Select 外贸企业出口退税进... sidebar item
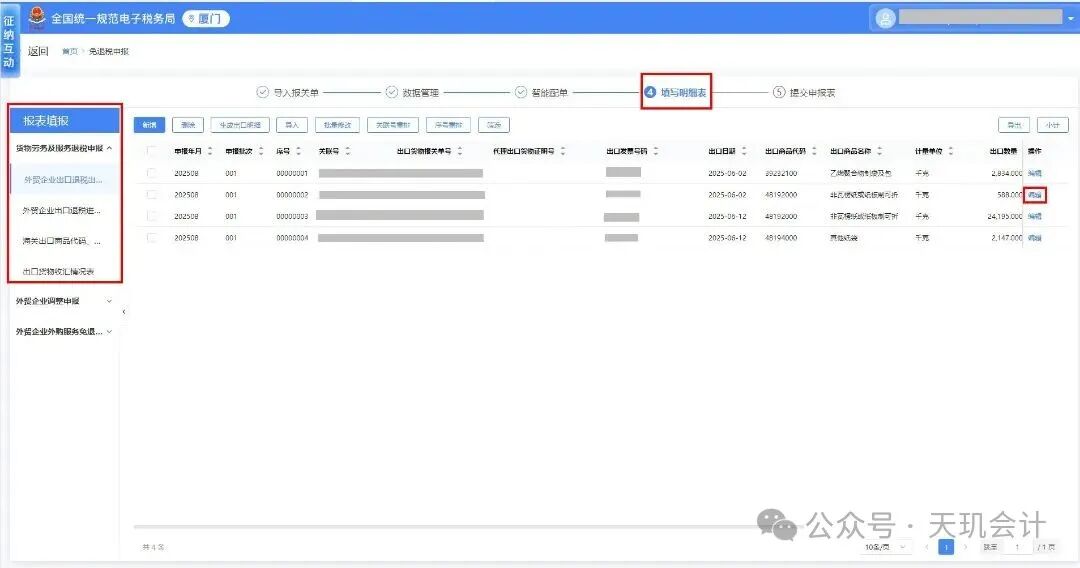 point(63,211)
